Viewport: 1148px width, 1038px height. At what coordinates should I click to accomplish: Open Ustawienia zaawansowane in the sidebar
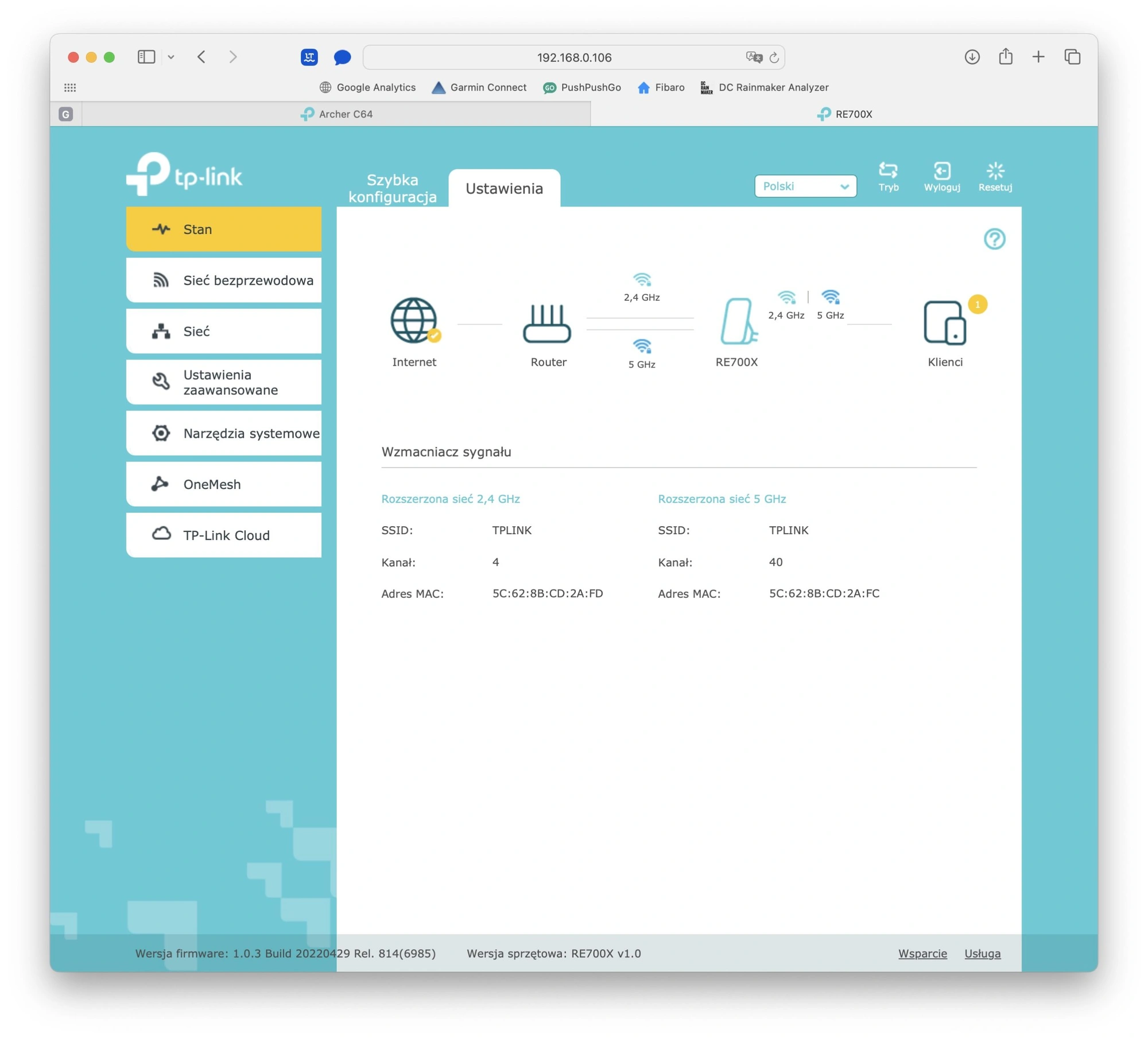[224, 382]
